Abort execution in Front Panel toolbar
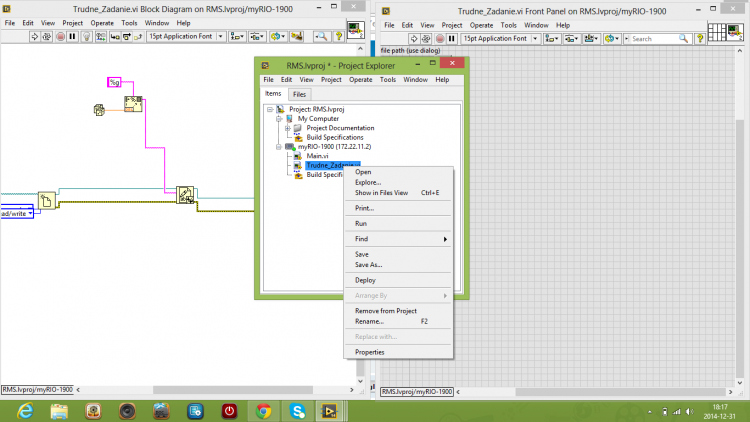 pos(440,39)
